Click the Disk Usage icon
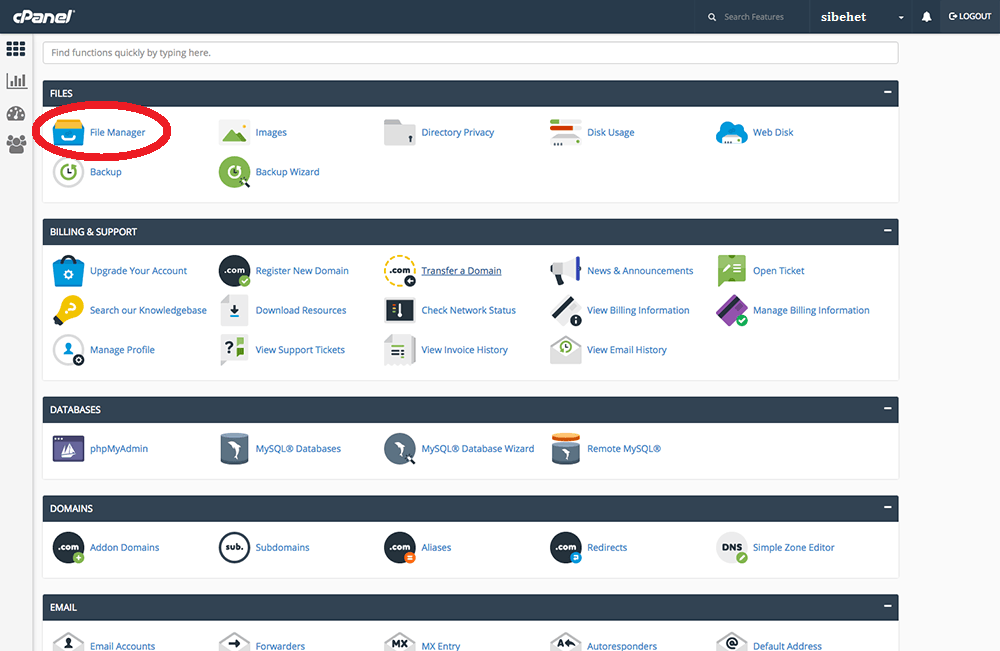The image size is (1000, 651). point(566,132)
